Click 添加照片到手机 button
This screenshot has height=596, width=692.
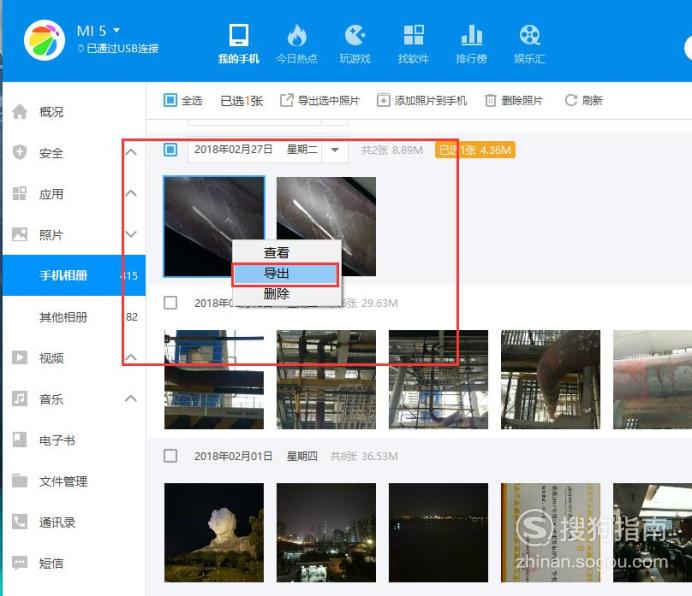[x=421, y=101]
